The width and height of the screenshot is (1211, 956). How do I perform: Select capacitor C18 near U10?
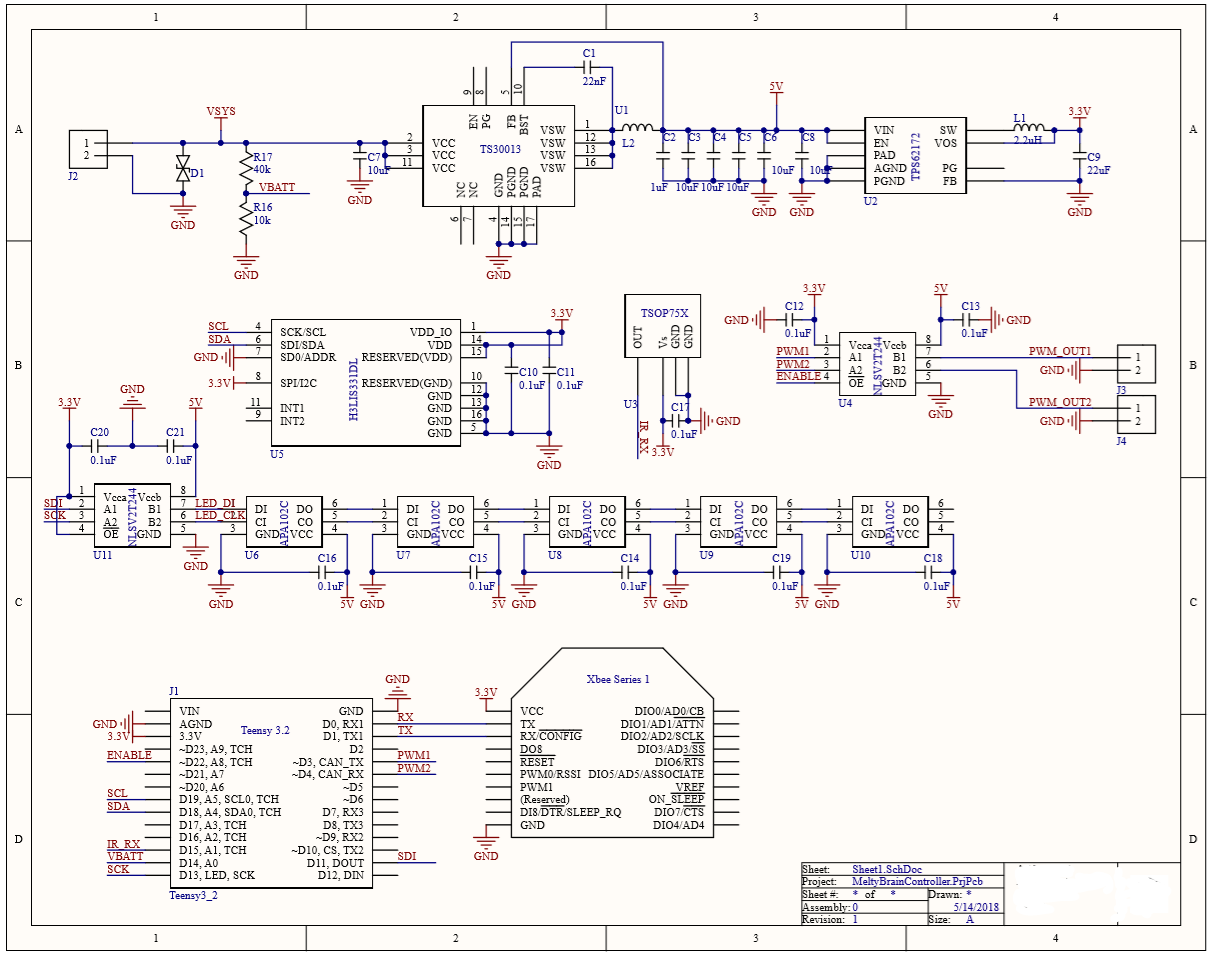[929, 572]
